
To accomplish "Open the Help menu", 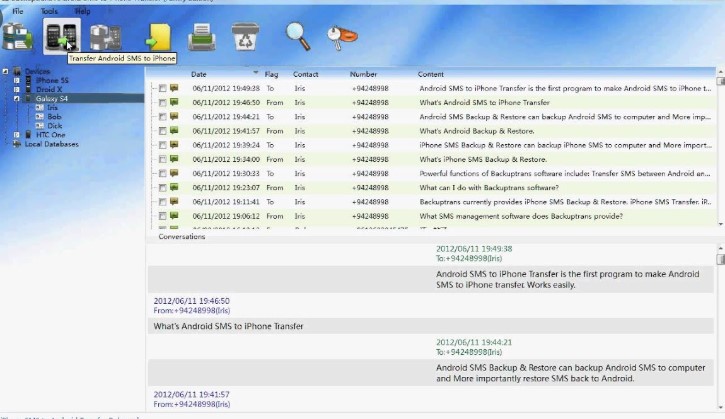I will [82, 11].
